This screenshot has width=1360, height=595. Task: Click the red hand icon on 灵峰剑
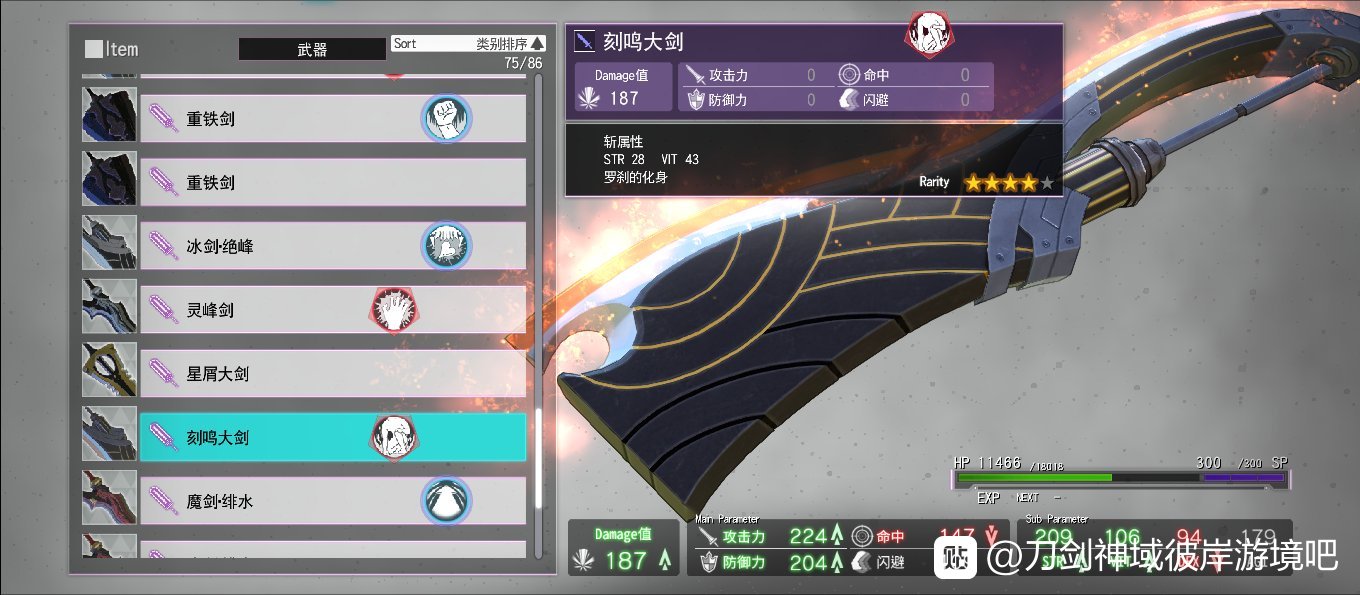point(395,309)
